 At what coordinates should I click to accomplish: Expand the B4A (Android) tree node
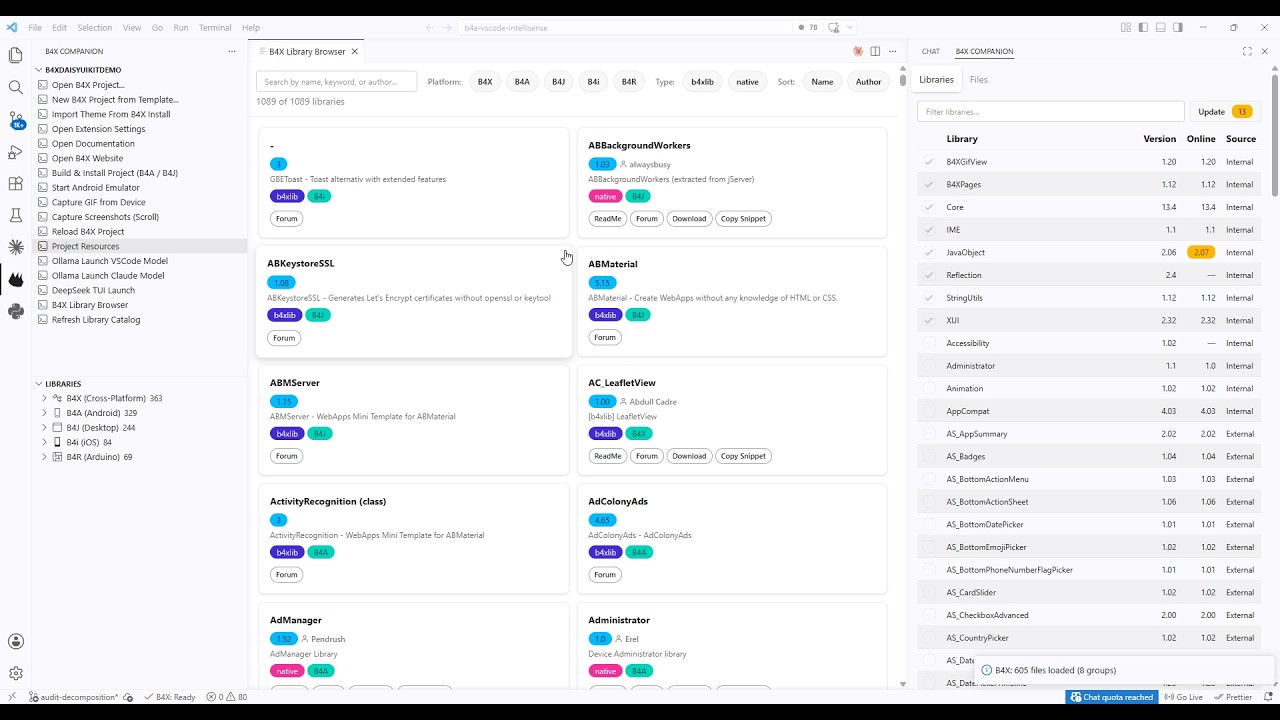[44, 413]
